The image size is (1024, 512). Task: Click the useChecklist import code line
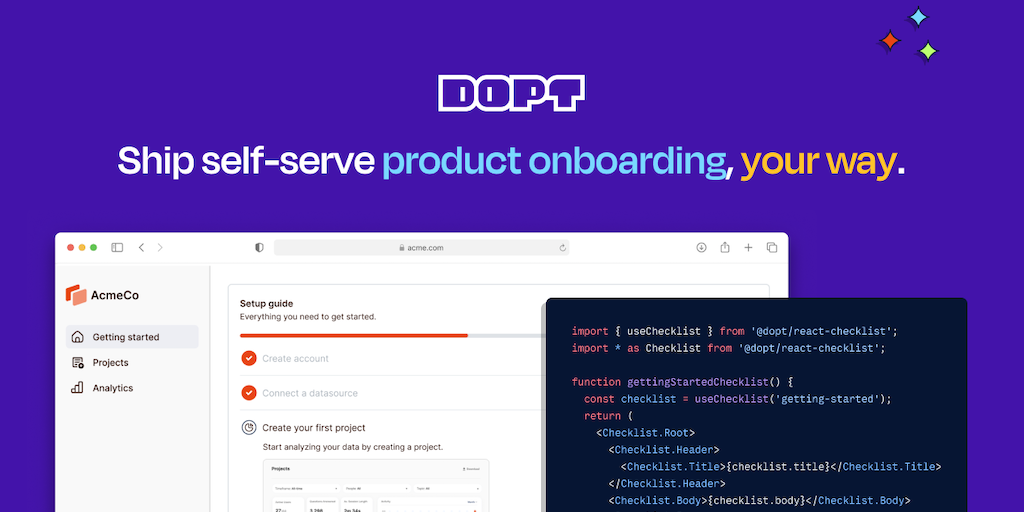(x=735, y=331)
